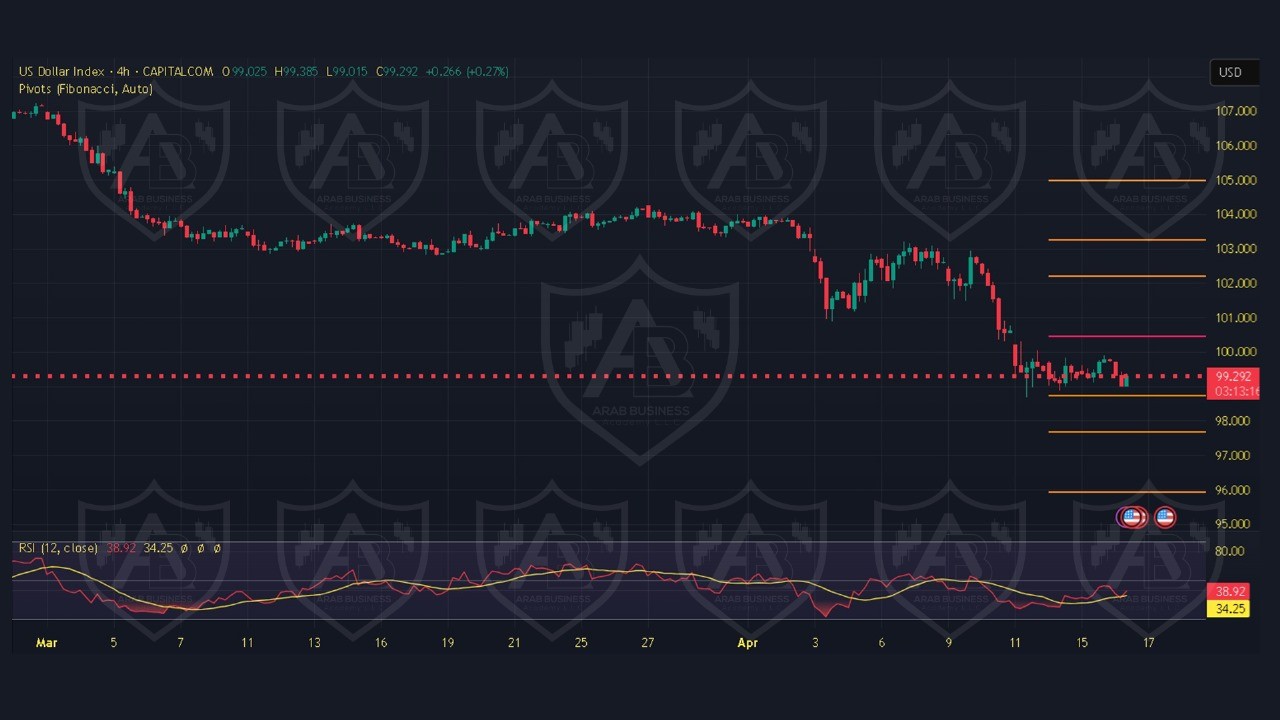Click the H99.385 high value

click(296, 72)
